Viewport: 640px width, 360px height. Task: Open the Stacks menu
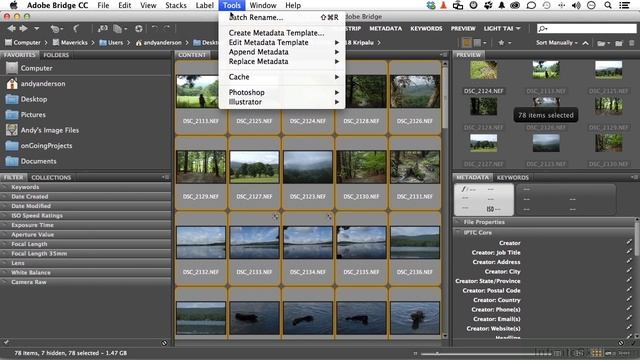tap(176, 5)
